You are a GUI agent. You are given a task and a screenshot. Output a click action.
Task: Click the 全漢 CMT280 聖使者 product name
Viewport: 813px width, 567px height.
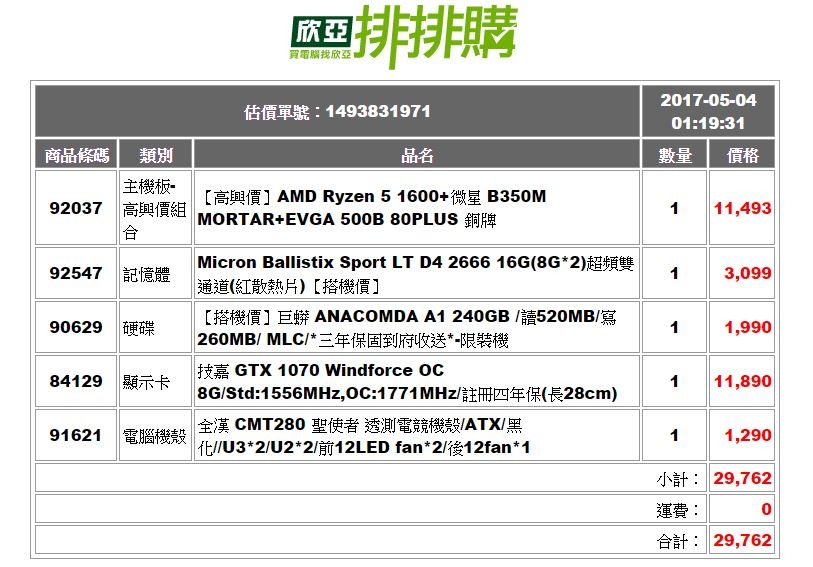click(x=364, y=436)
